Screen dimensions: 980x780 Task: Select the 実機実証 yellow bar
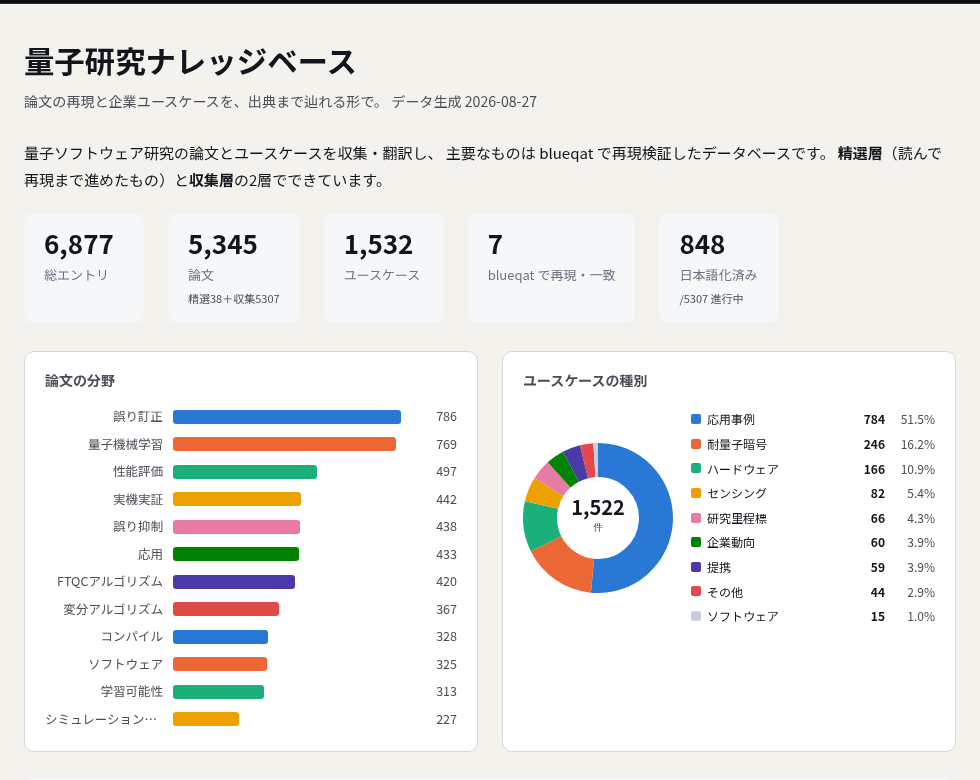tap(237, 499)
